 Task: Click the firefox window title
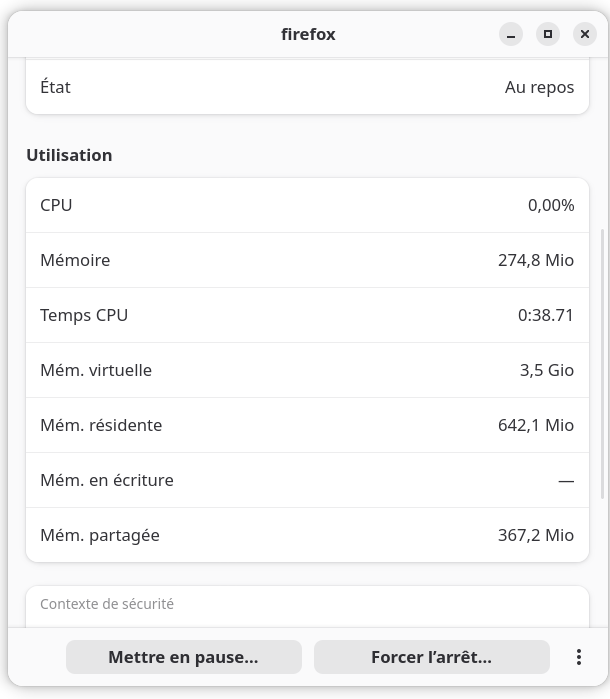tap(308, 34)
